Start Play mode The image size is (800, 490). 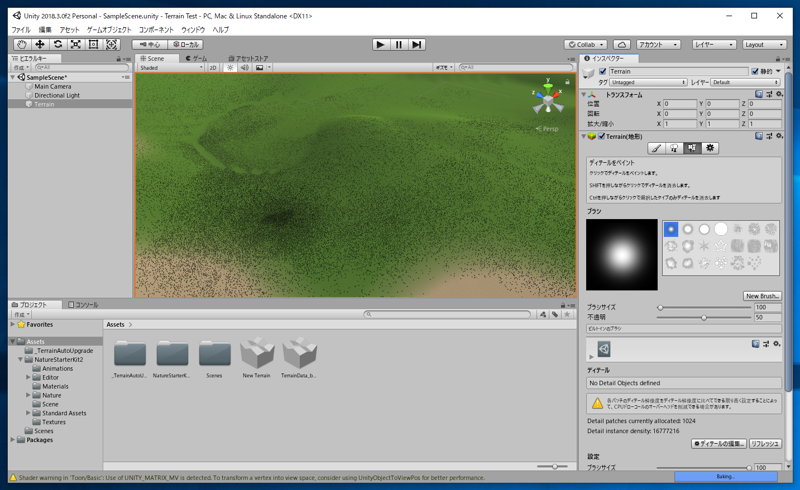(x=380, y=44)
